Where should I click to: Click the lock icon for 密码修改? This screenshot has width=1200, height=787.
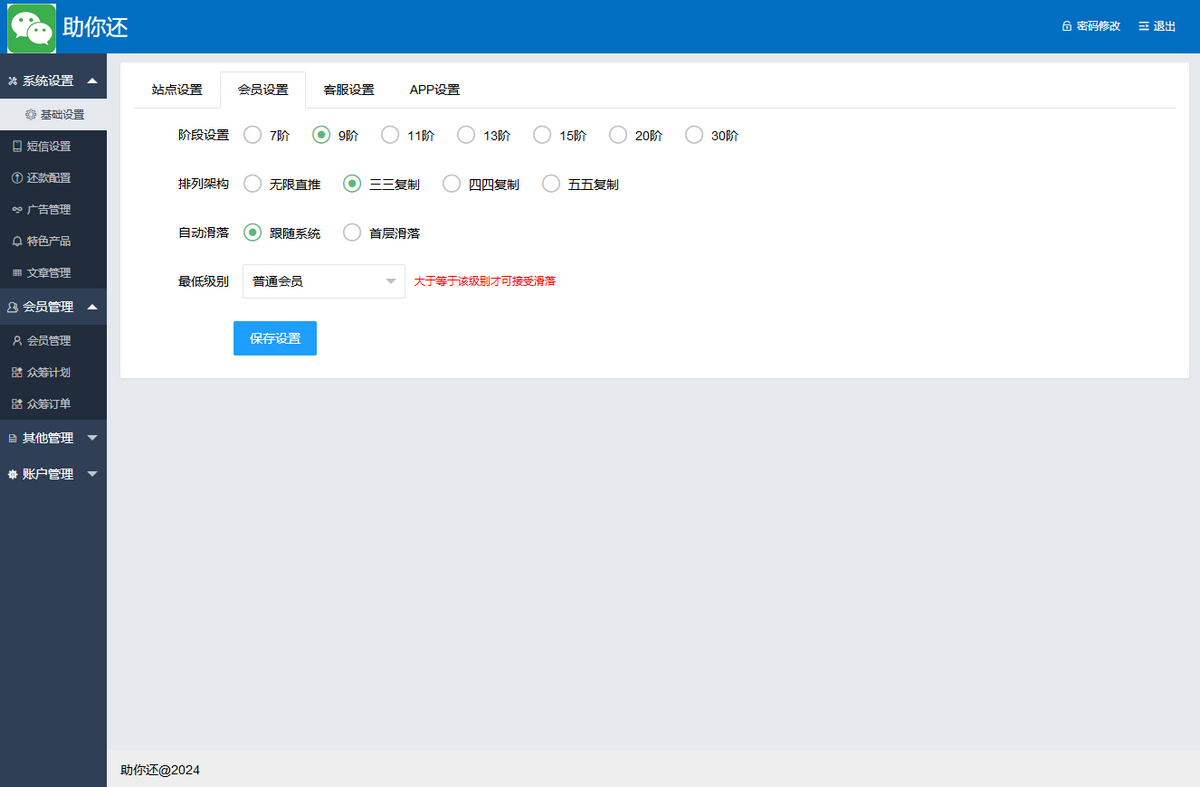click(1067, 27)
